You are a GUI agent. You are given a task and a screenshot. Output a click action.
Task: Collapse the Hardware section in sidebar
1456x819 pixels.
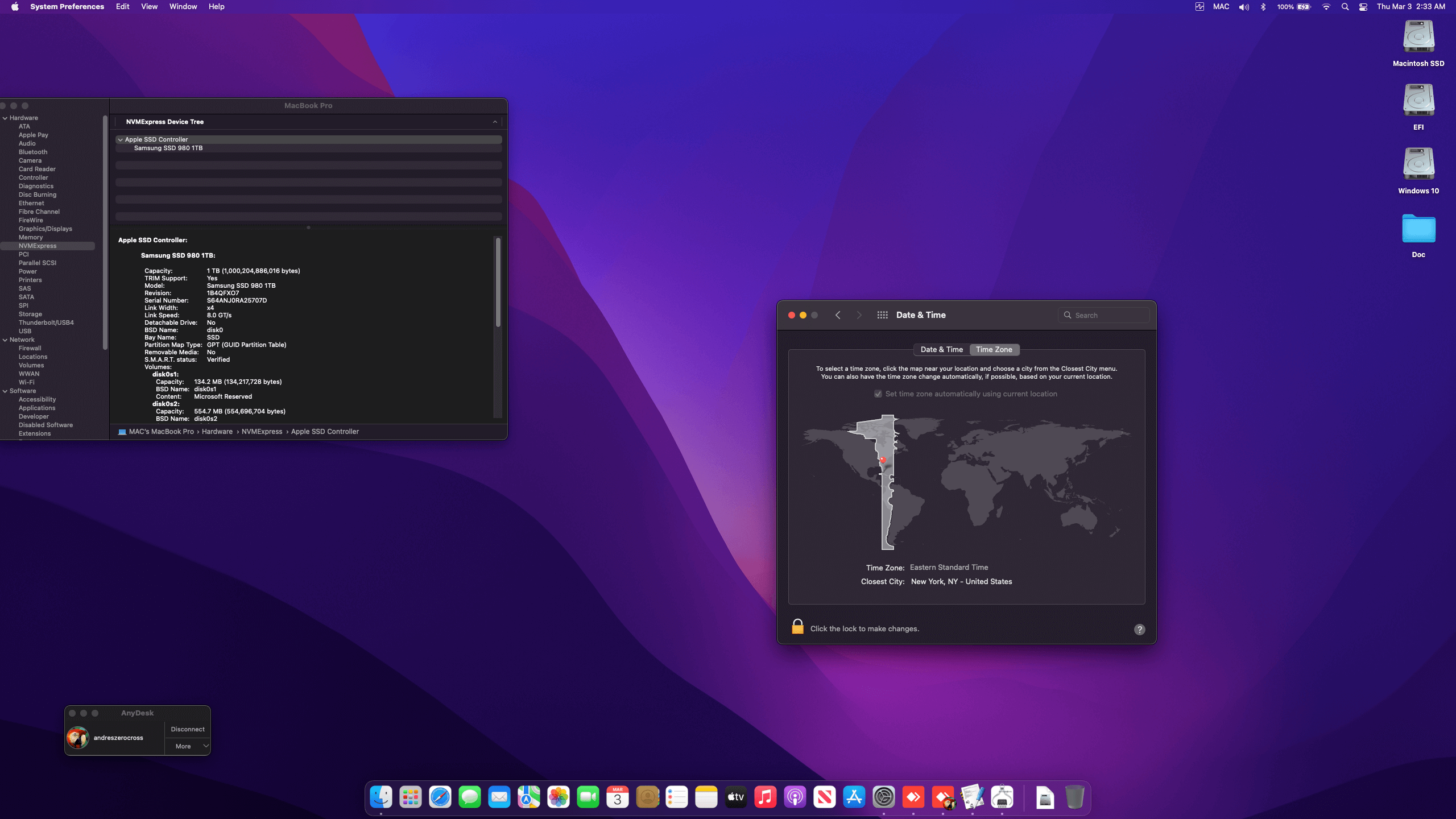coord(5,118)
